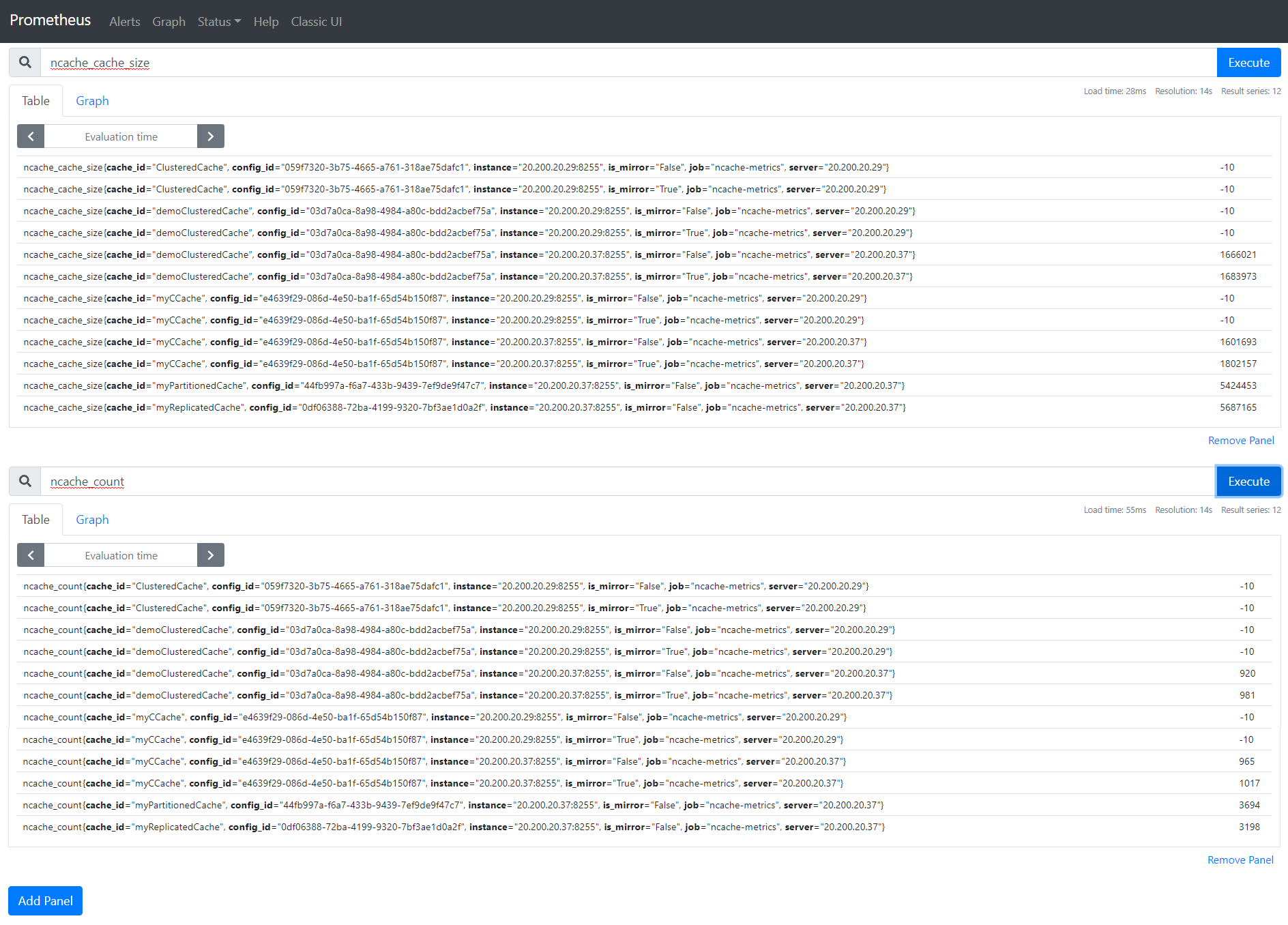Click the right arrow beside the second Evaluation time field

210,555
